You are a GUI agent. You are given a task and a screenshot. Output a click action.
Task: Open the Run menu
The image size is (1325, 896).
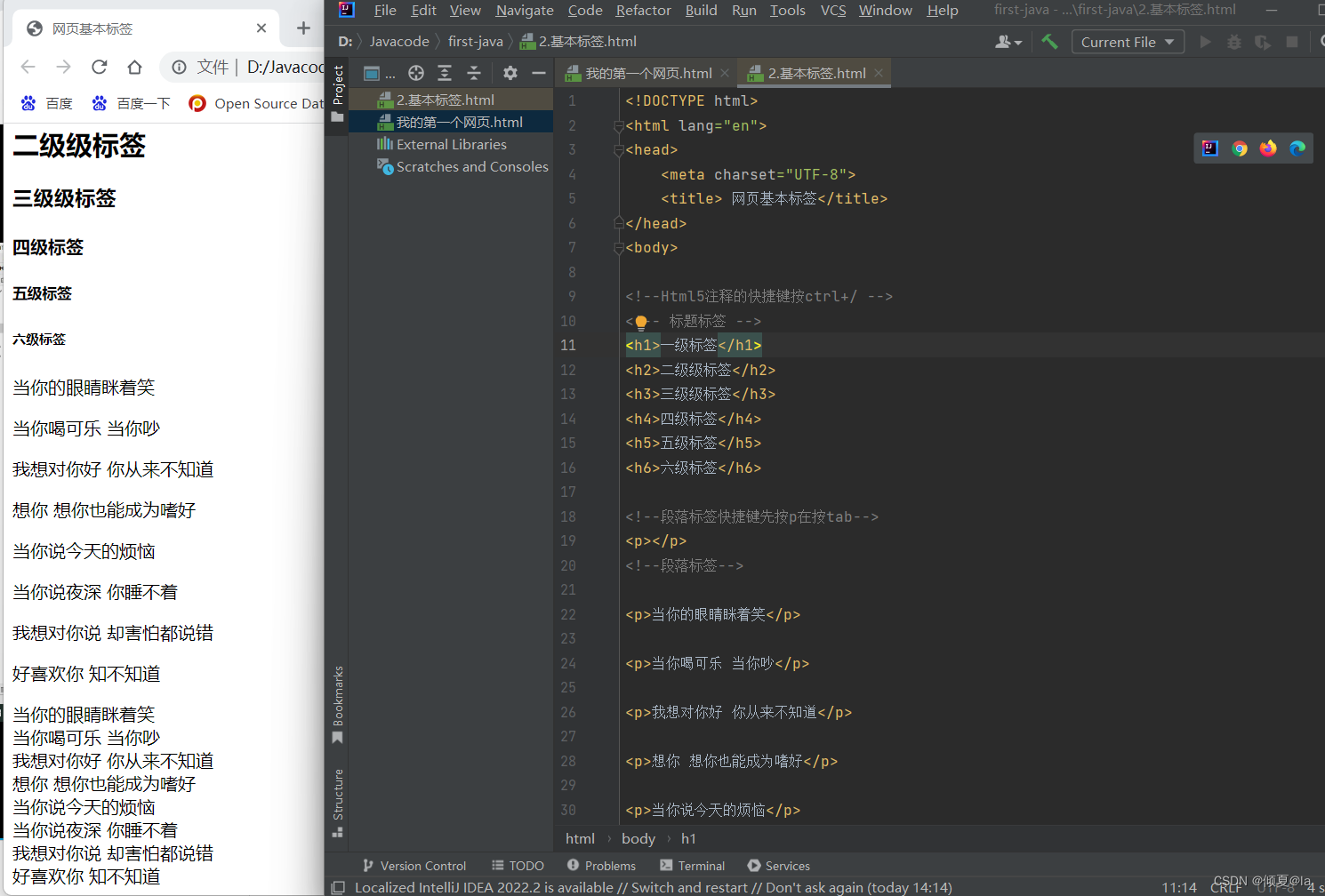click(744, 10)
